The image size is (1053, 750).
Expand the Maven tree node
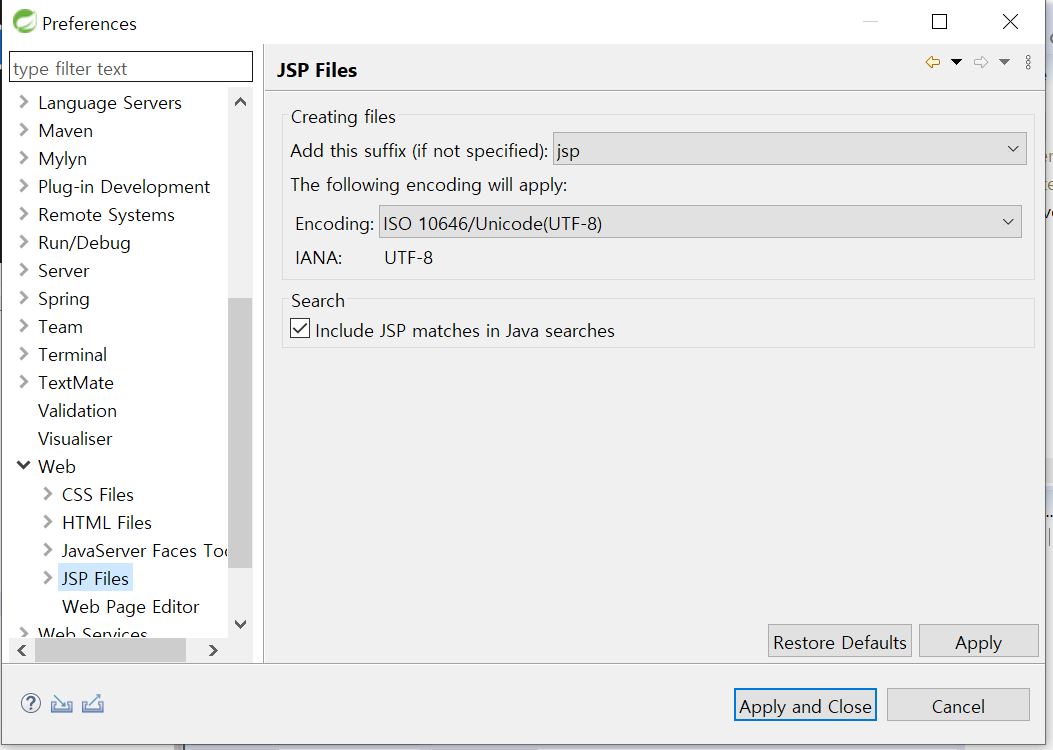pos(24,130)
